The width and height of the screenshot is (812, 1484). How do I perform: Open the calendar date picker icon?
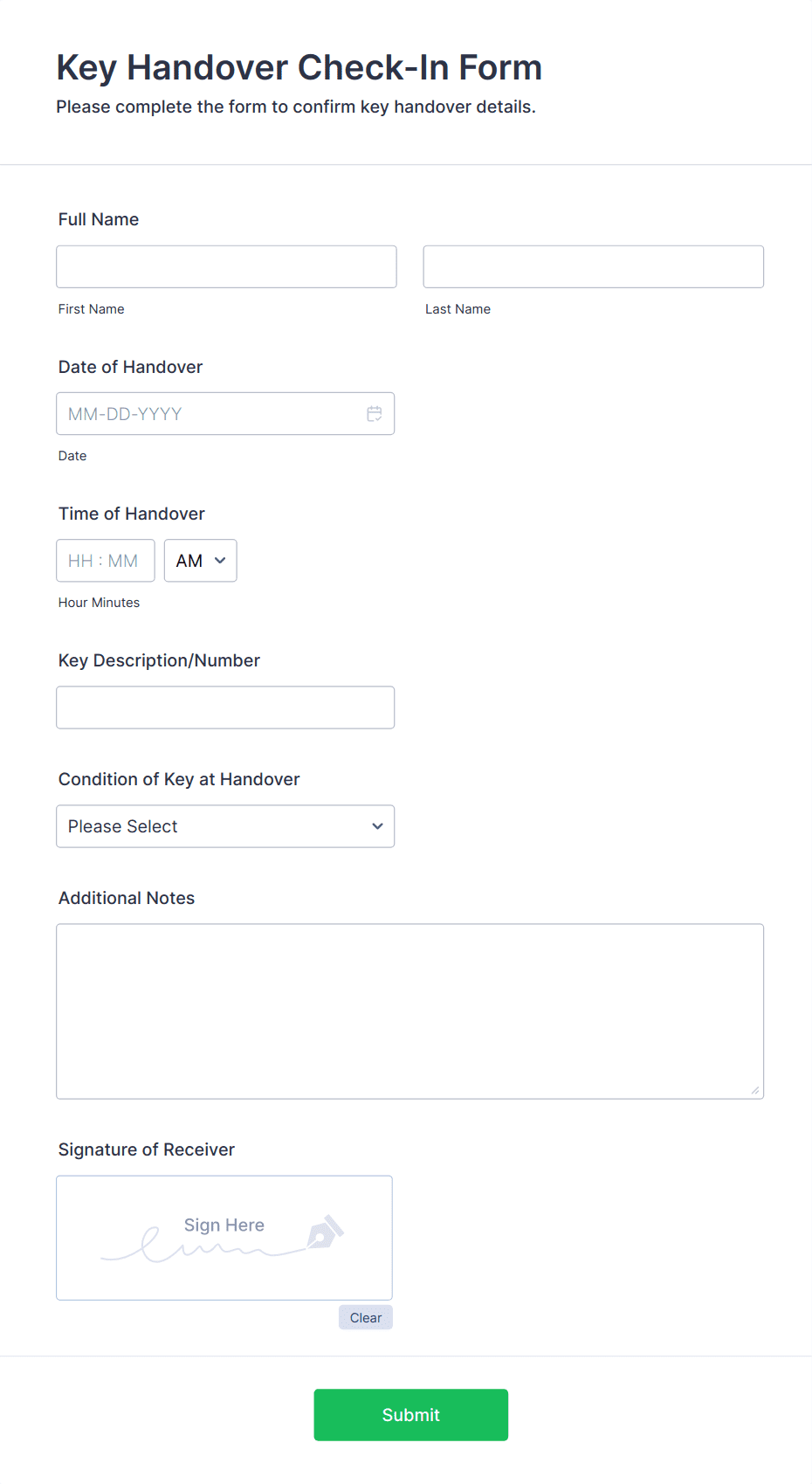(x=375, y=414)
